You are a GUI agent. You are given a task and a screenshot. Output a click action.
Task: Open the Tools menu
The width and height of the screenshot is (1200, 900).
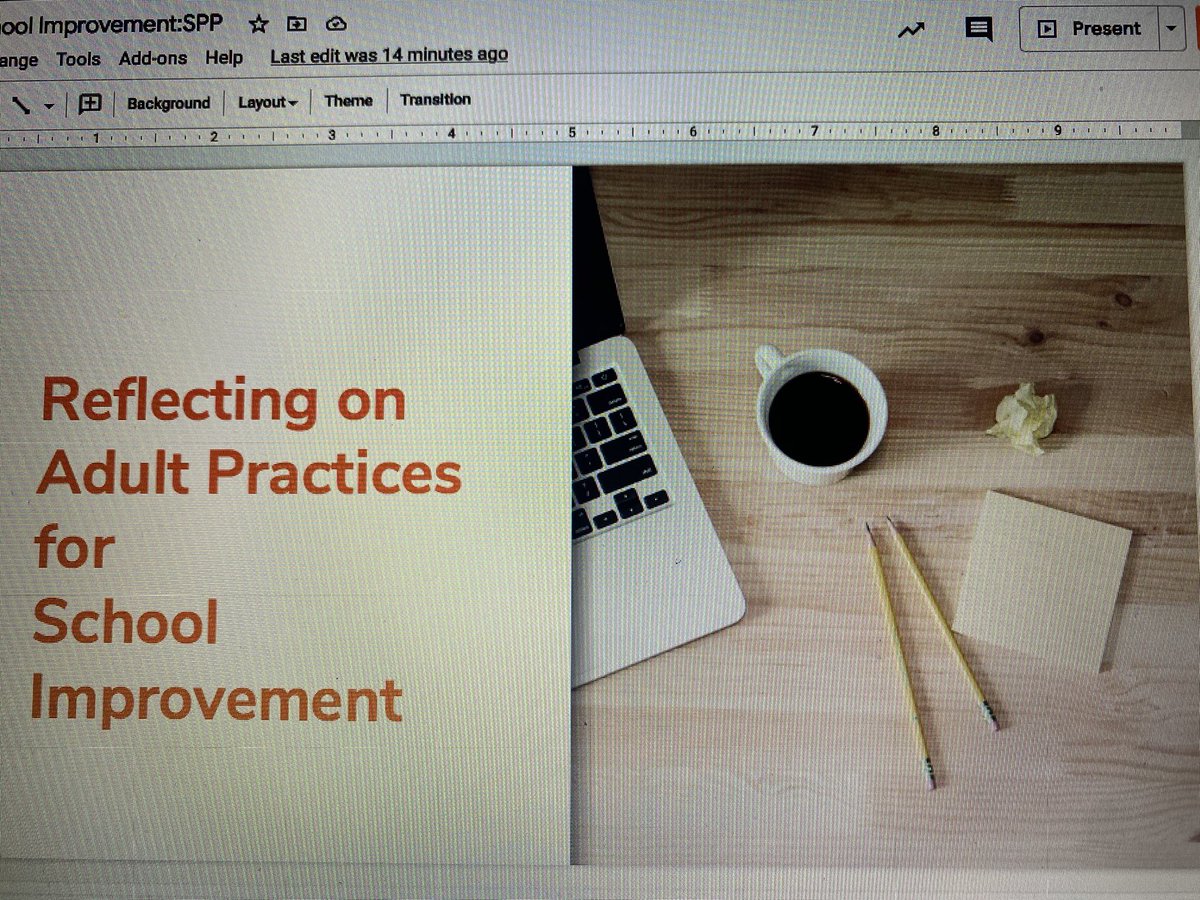click(78, 59)
